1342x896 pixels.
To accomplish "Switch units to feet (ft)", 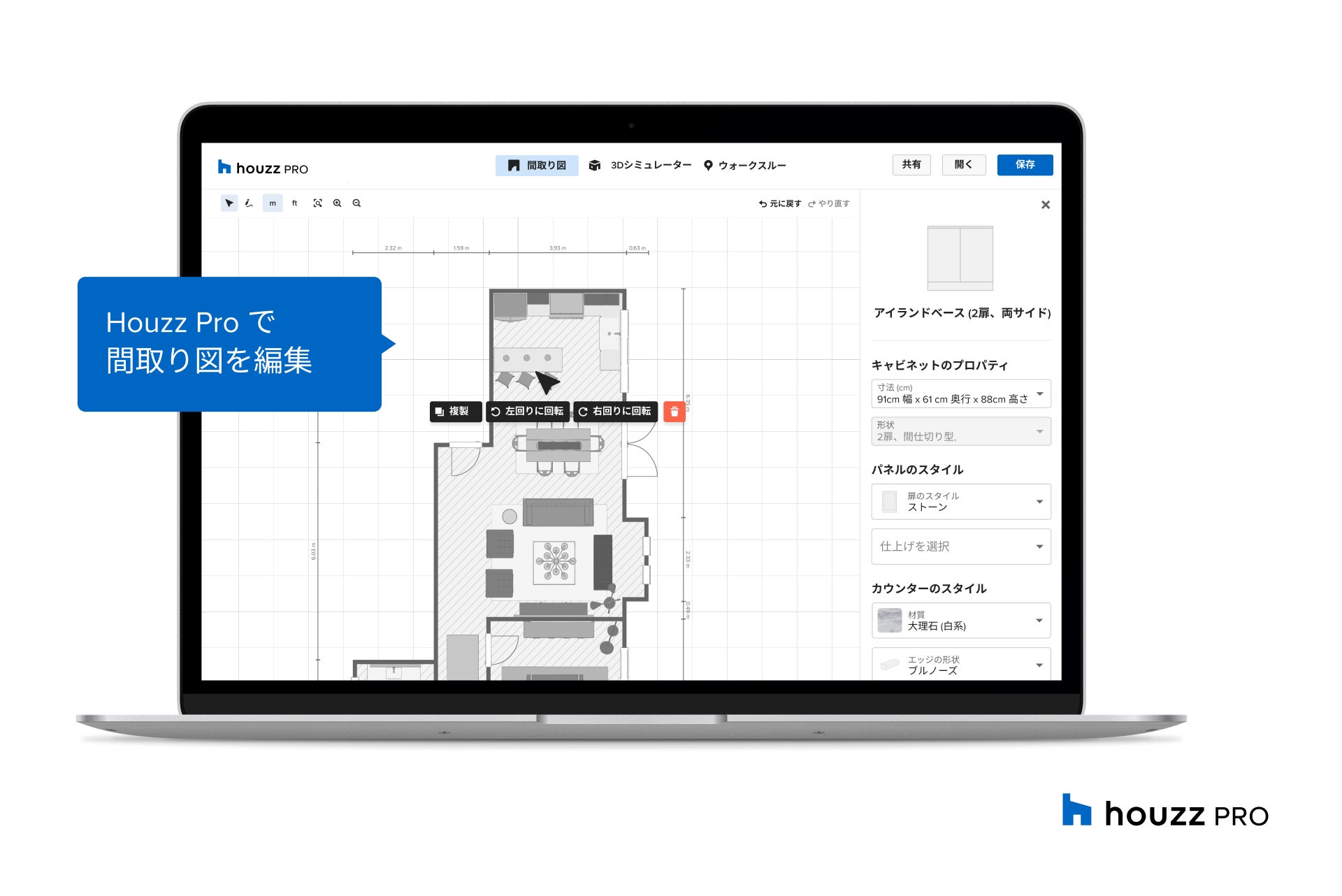I will (x=294, y=203).
